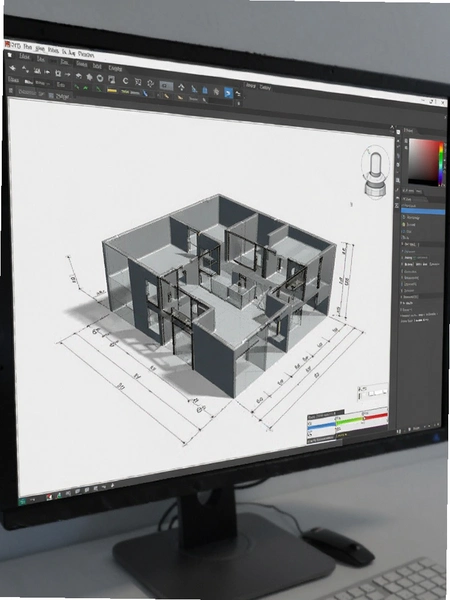Image resolution: width=450 pixels, height=600 pixels.
Task: Click the bright blue arrow button in toolbar
Action: [x=228, y=93]
